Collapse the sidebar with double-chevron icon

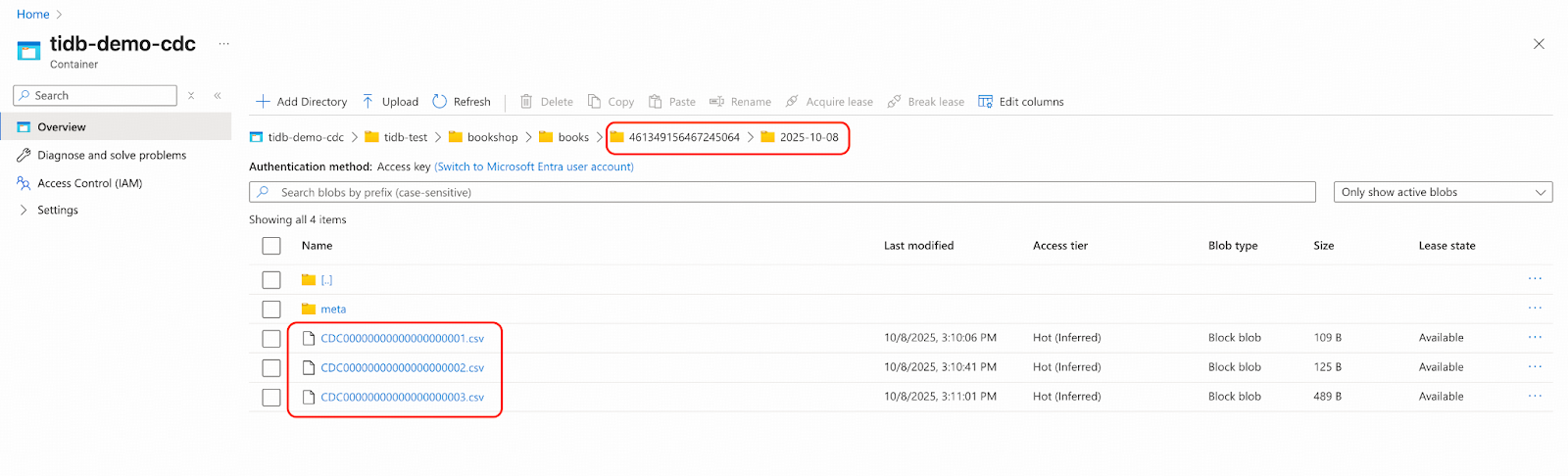(x=218, y=96)
